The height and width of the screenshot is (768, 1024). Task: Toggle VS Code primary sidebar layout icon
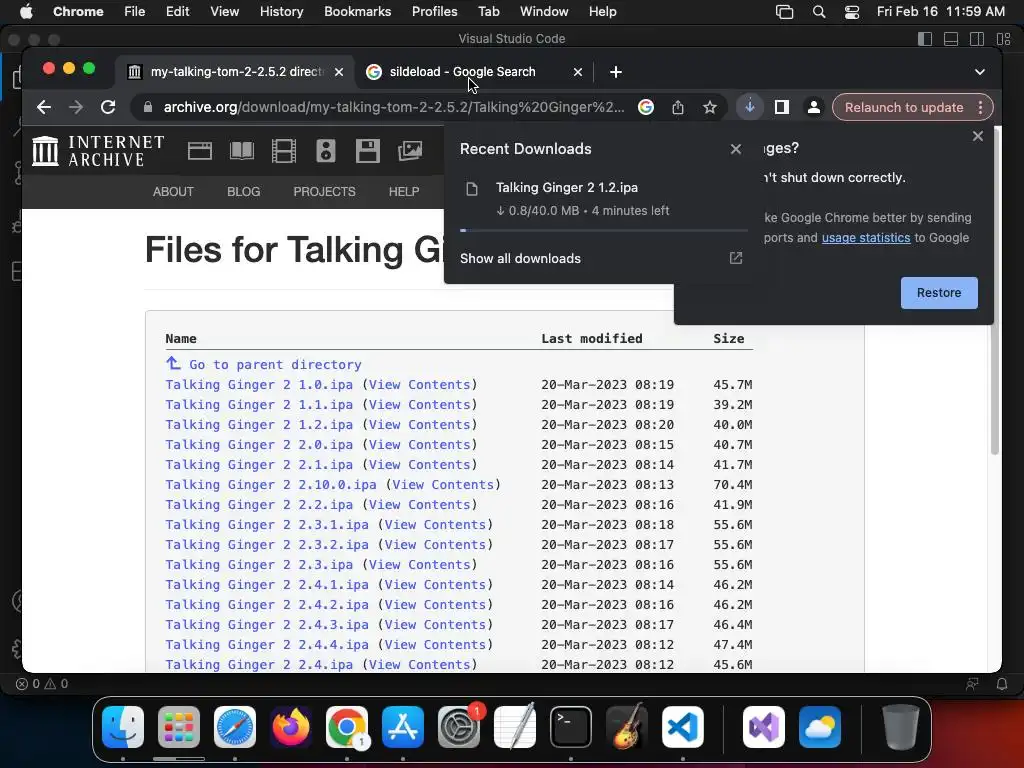[x=925, y=39]
